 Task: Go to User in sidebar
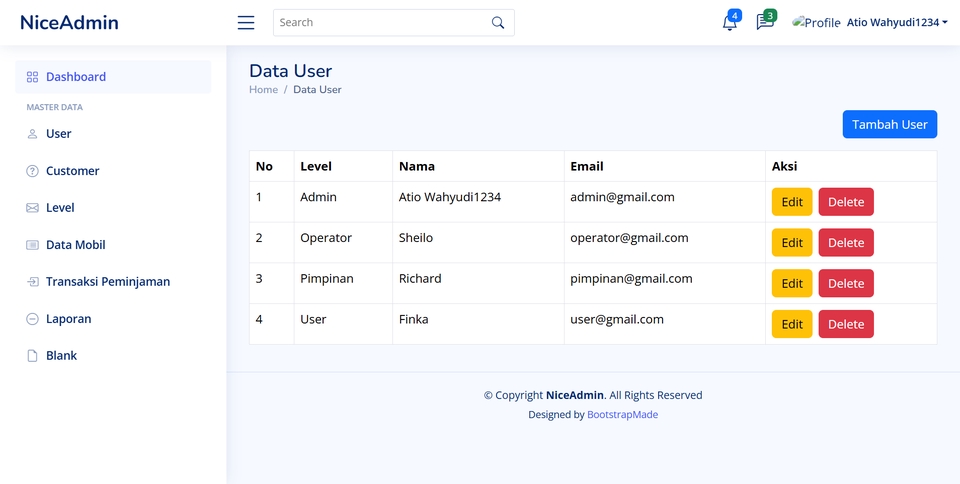tap(113, 134)
